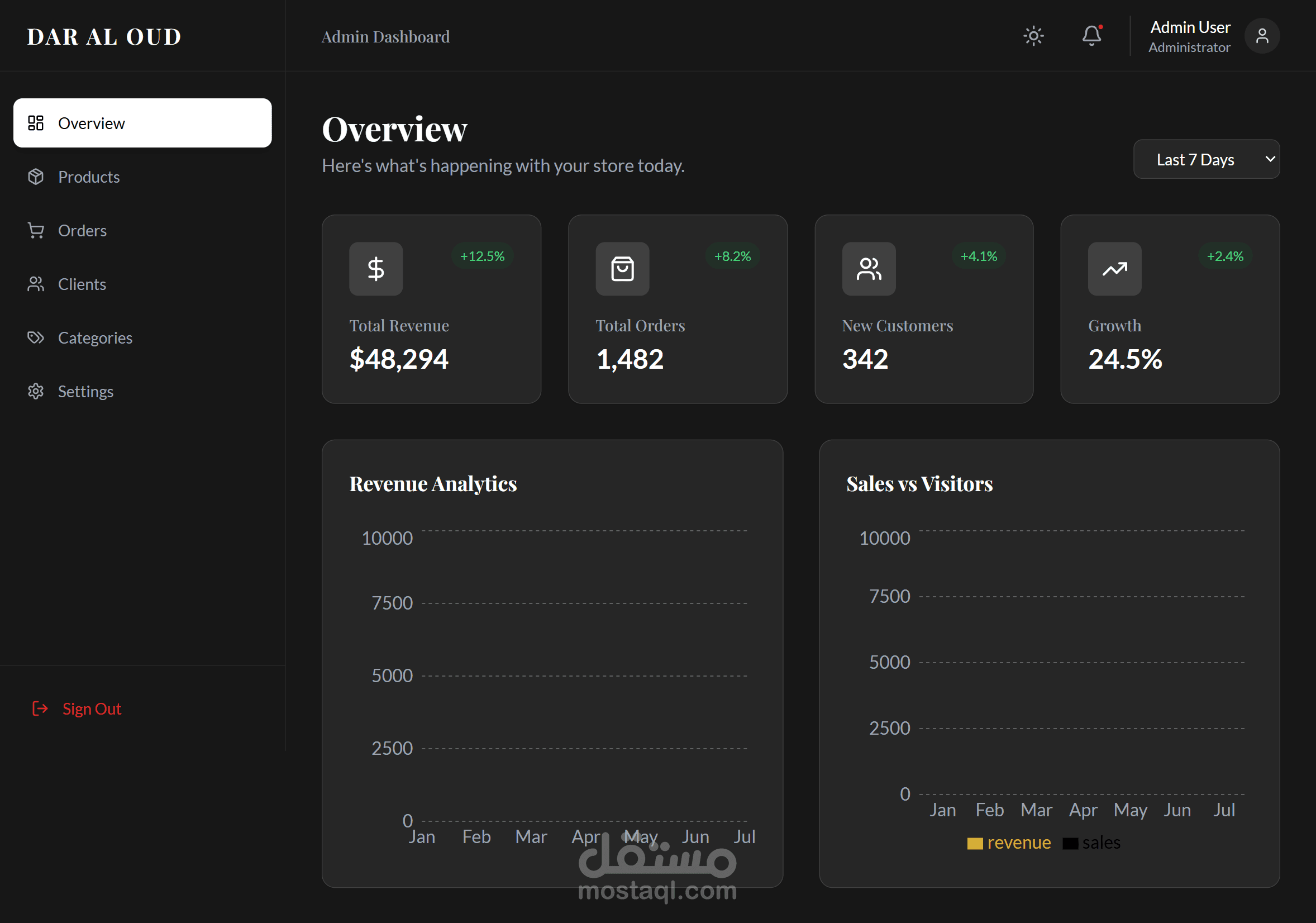Screen dimensions: 1316x923
Task: Select the Clients menu item
Action: click(x=82, y=284)
